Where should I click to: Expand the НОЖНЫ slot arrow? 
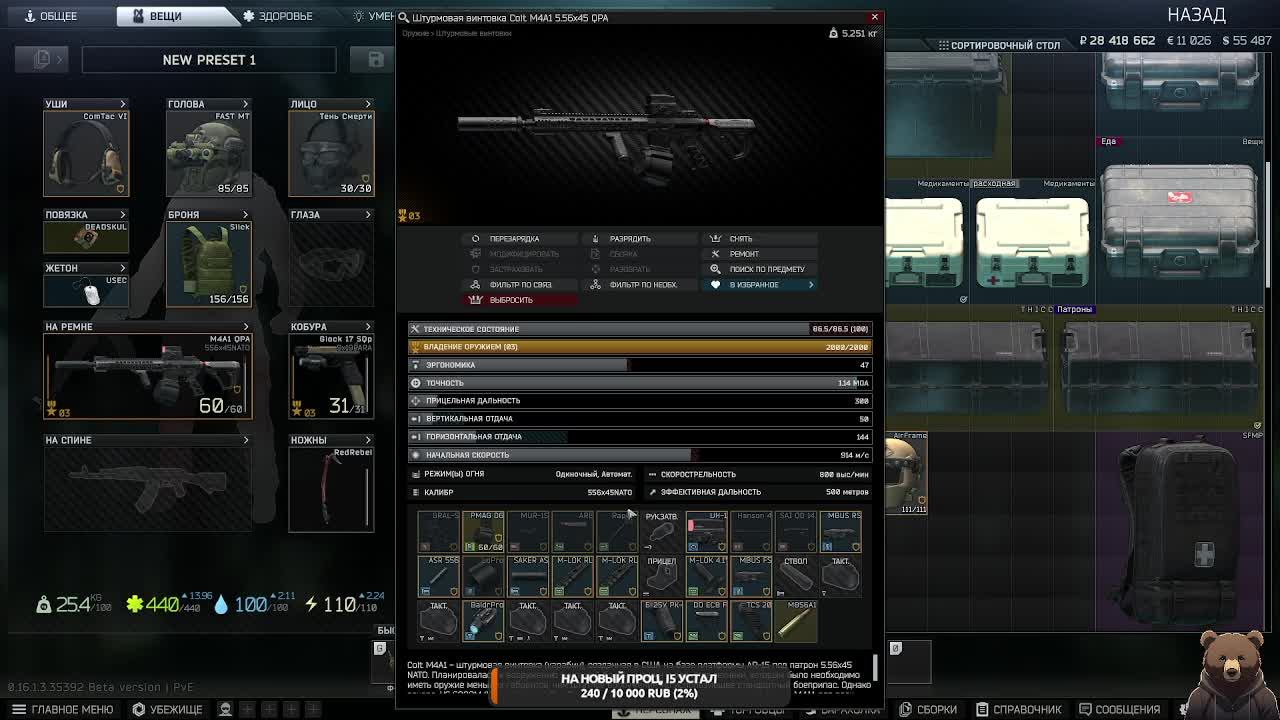368,440
